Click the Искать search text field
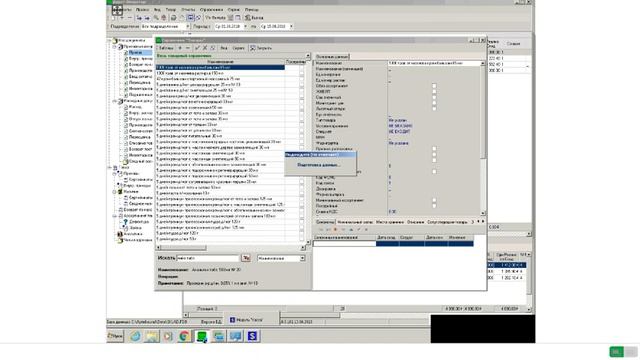This screenshot has height=360, width=640. [208, 258]
